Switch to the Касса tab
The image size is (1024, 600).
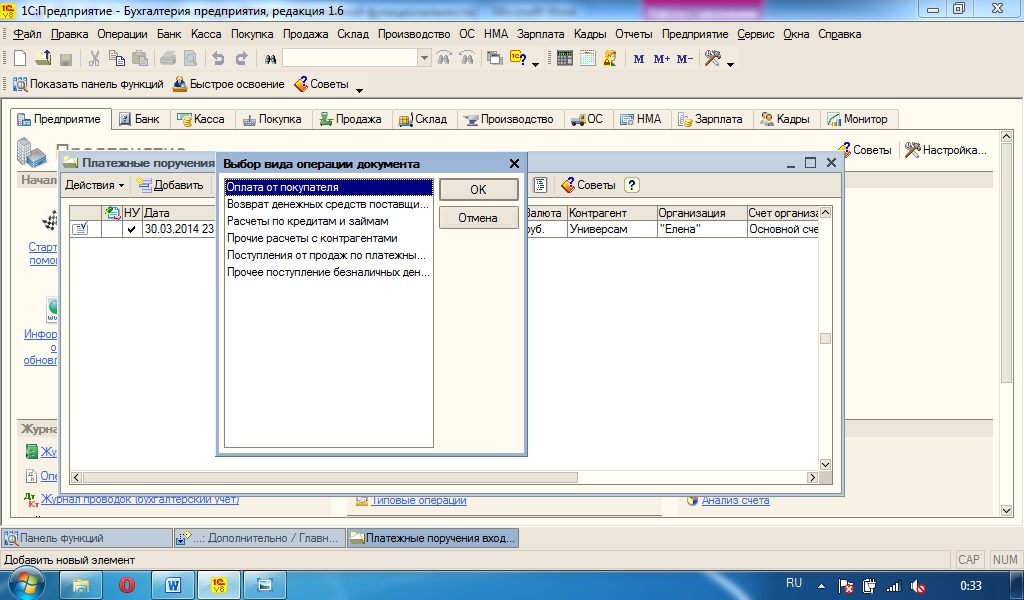click(x=200, y=119)
